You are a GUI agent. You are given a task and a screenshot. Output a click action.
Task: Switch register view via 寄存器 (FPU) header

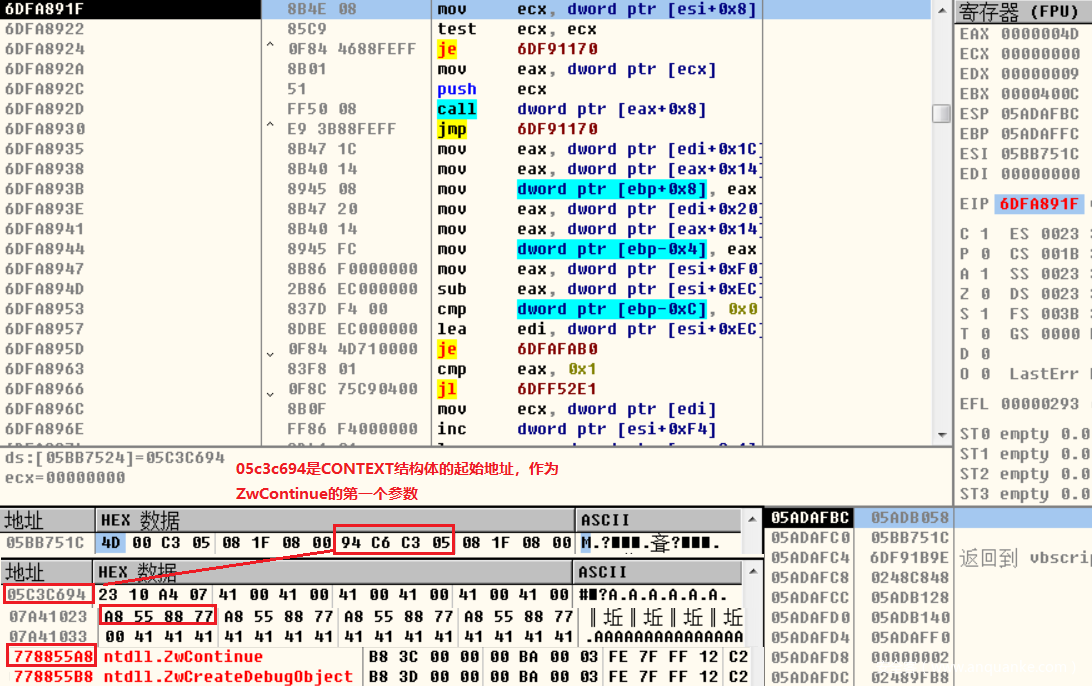1020,12
